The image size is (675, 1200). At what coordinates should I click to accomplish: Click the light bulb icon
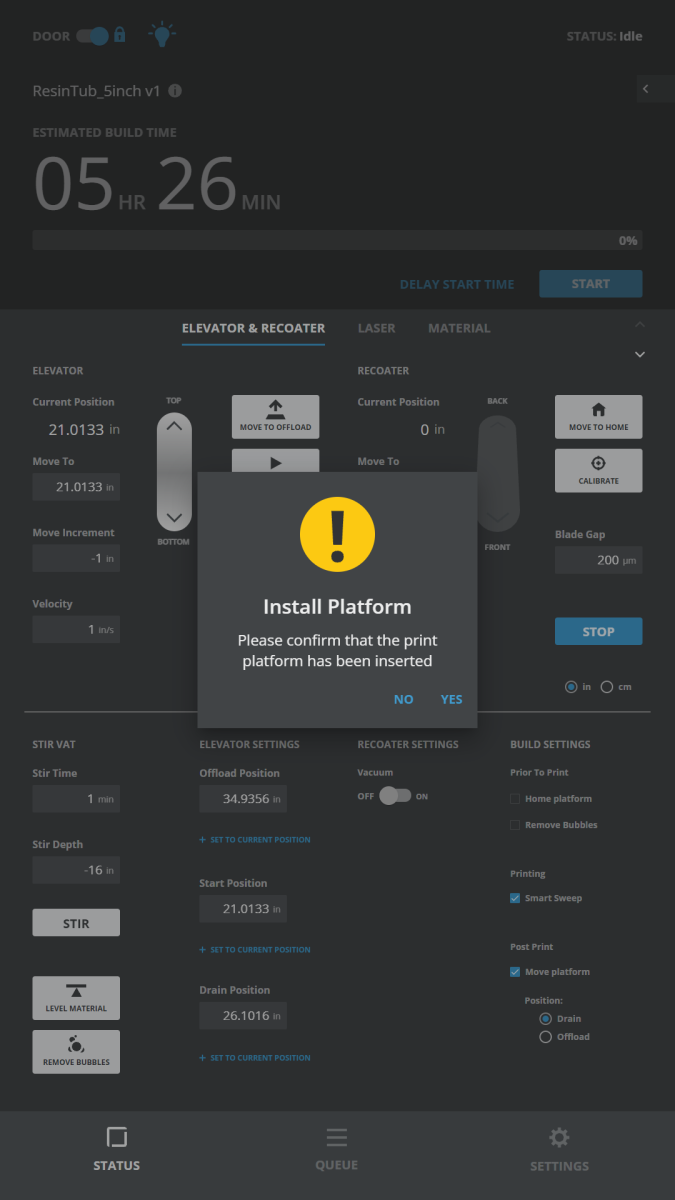(161, 35)
